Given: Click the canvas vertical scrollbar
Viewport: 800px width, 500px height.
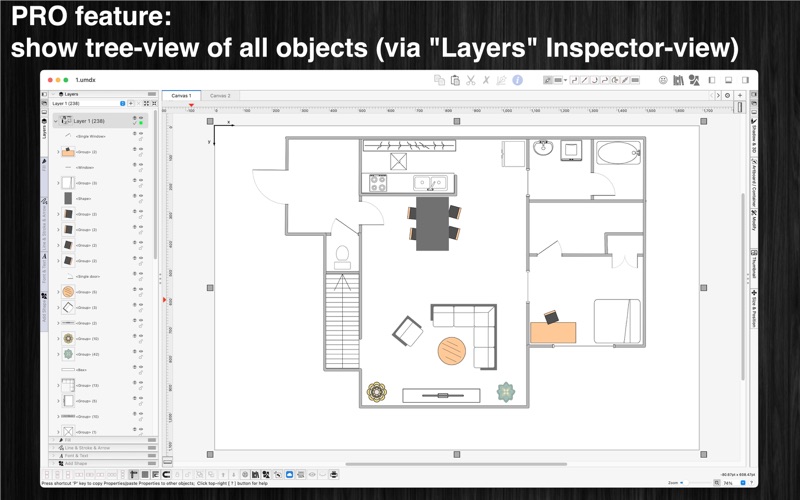Looking at the screenshot, I should (x=743, y=286).
